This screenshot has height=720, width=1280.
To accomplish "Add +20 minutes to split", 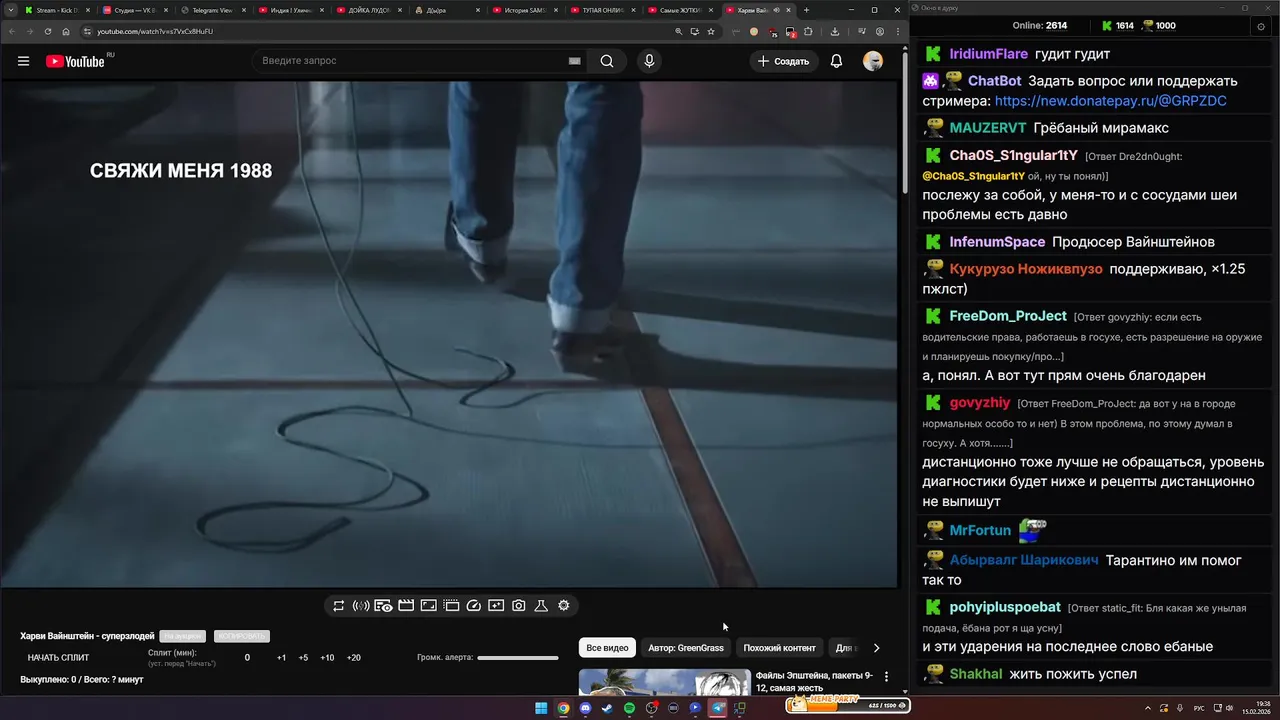I will coord(353,658).
